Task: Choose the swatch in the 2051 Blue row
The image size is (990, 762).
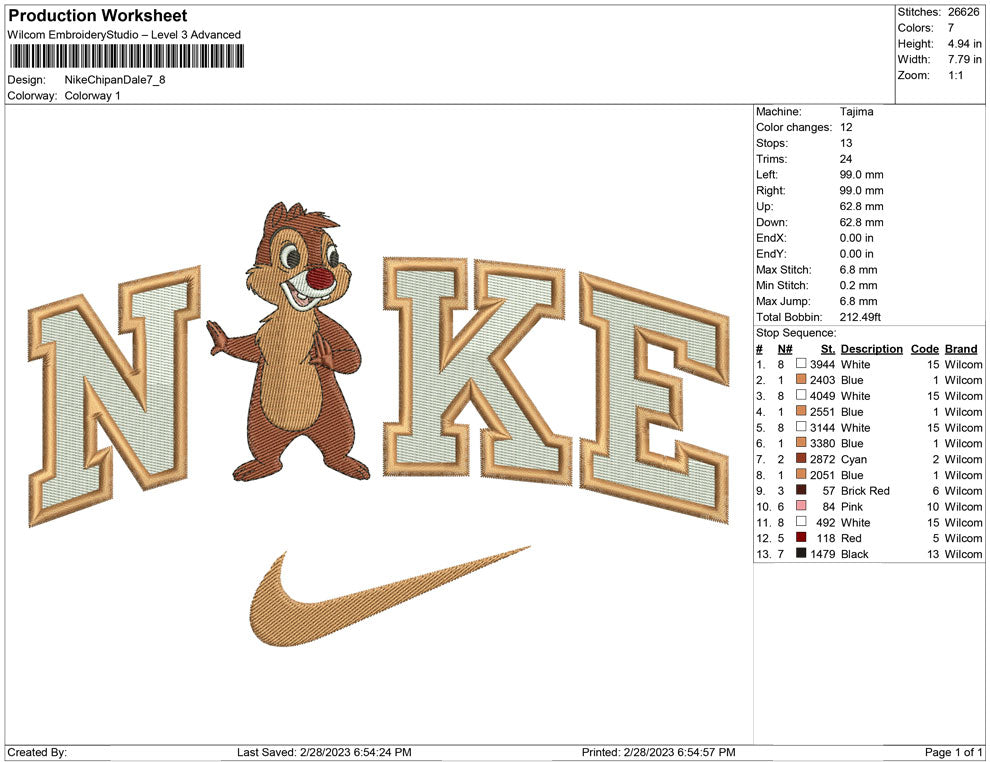Action: pos(801,474)
